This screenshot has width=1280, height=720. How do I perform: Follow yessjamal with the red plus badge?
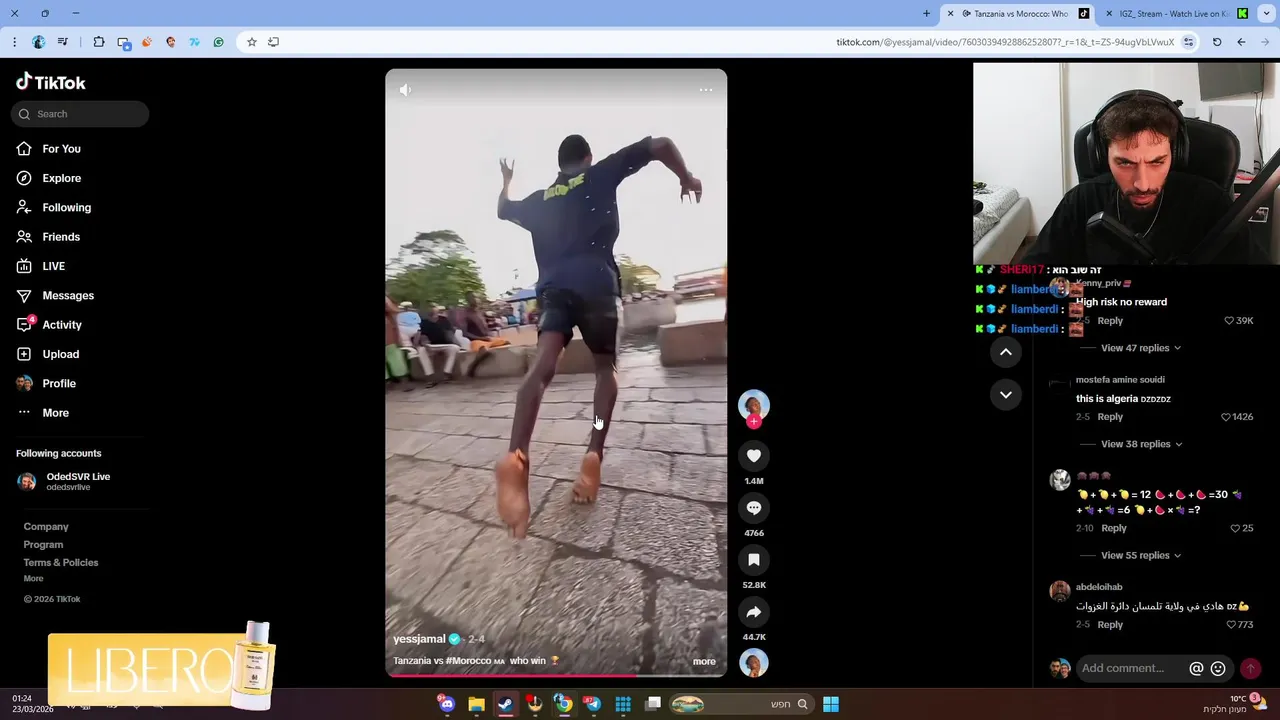754,422
